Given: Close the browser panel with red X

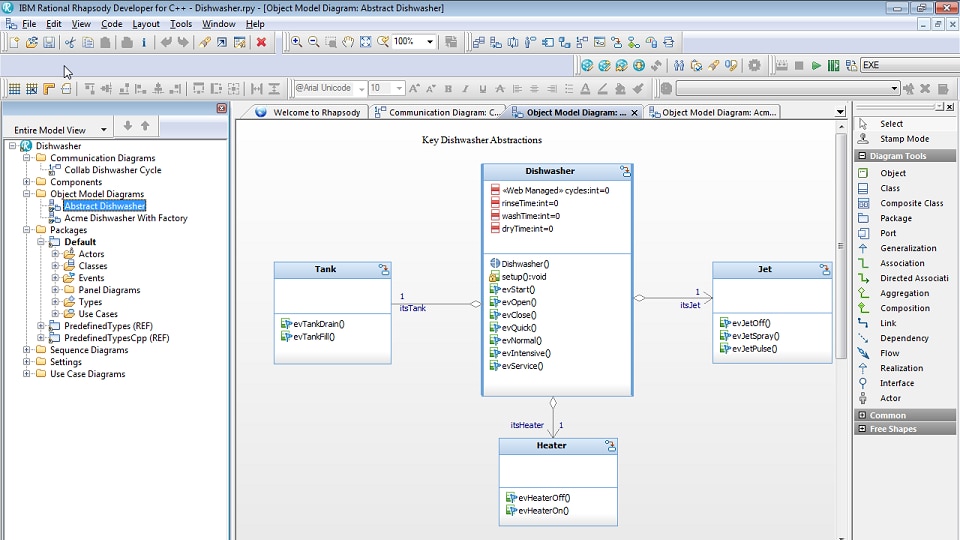Looking at the screenshot, I should point(222,108).
